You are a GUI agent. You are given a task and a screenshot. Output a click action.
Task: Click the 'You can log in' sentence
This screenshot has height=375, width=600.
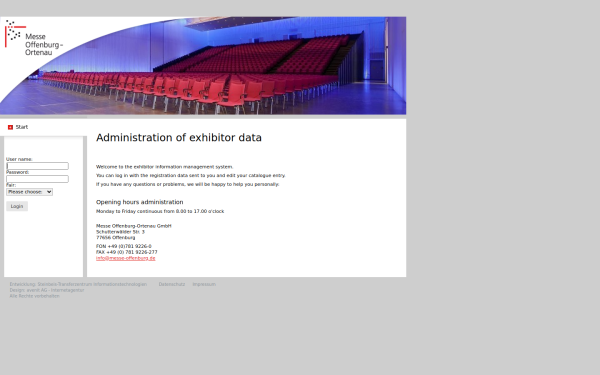(191, 176)
